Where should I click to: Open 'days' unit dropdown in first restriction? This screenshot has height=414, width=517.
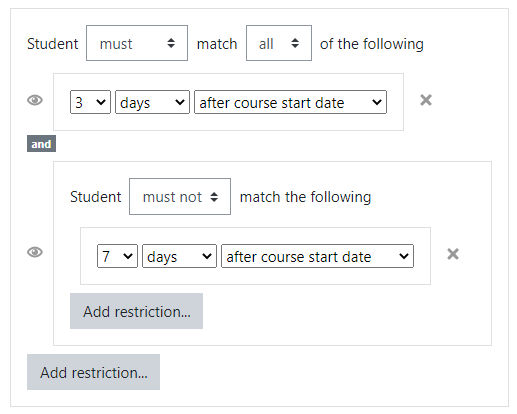(152, 102)
